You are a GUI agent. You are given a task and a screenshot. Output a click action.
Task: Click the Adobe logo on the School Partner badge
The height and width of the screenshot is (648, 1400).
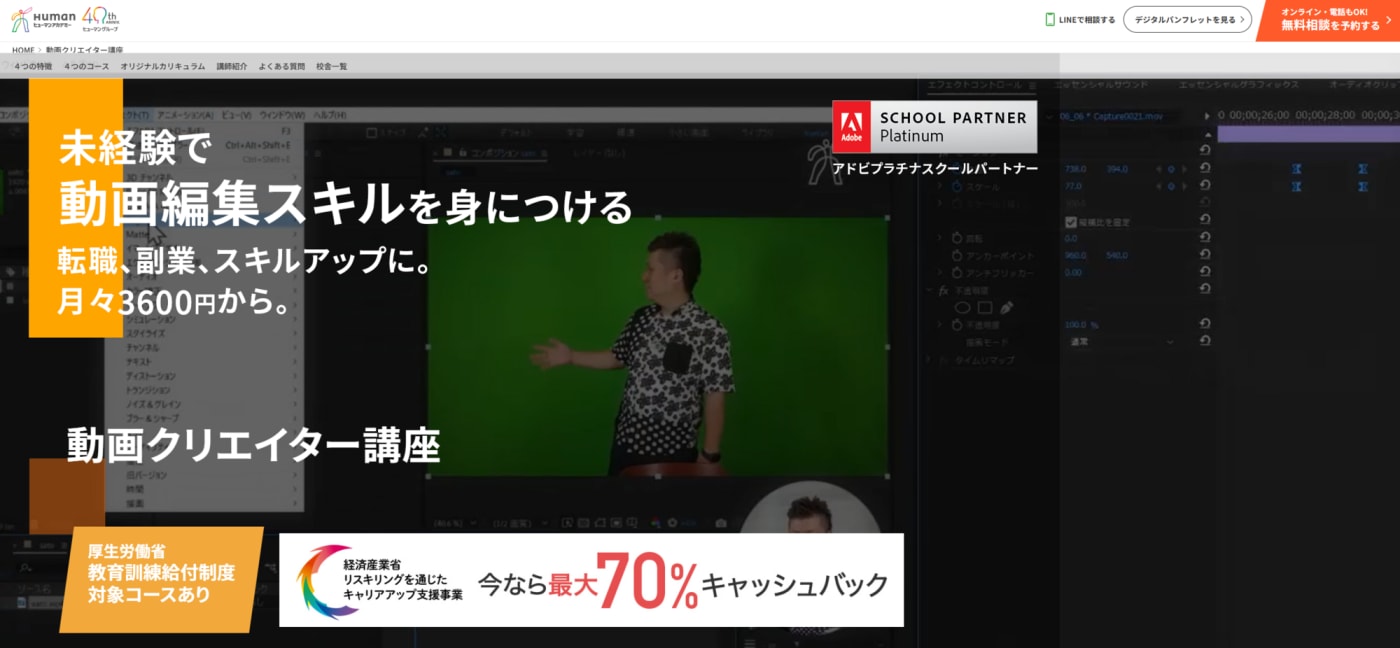(x=852, y=124)
